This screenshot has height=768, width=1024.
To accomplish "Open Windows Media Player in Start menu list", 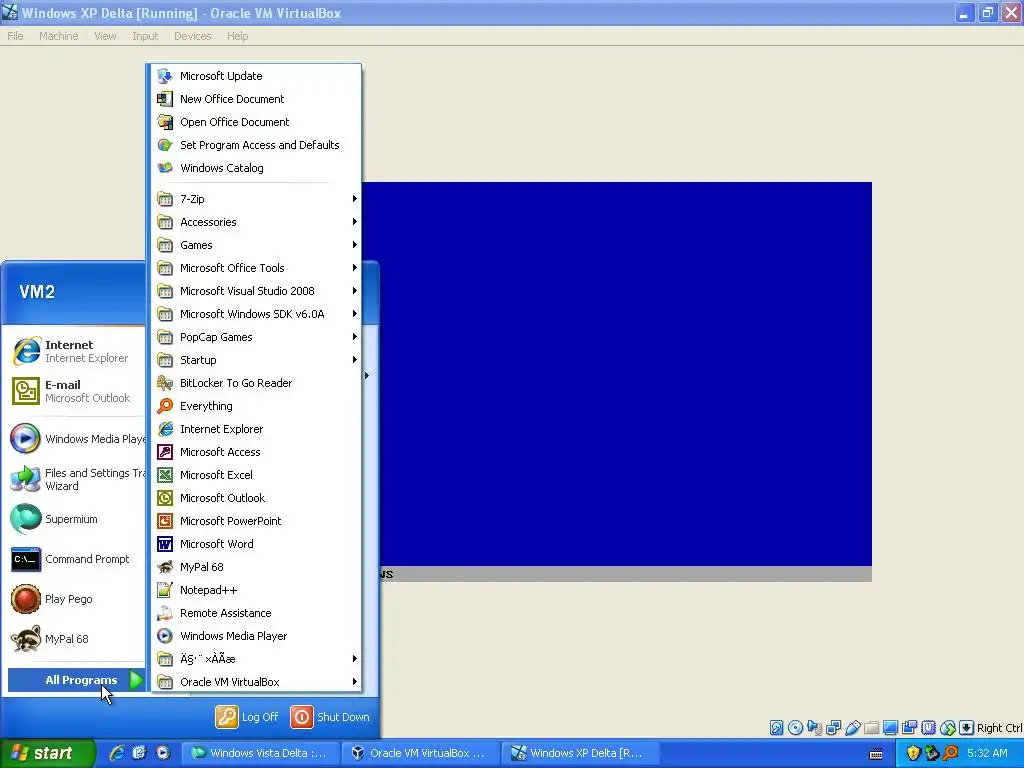I will [x=76, y=439].
